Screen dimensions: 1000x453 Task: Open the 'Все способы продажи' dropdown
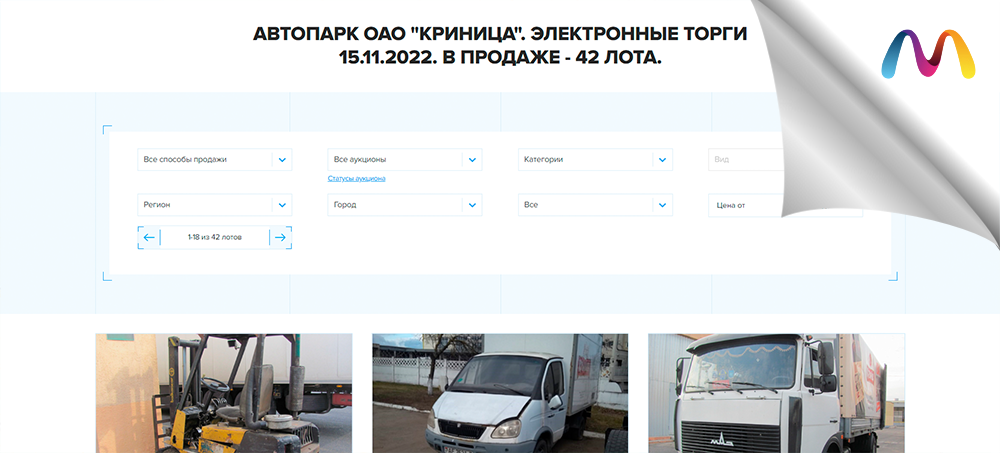click(x=214, y=160)
